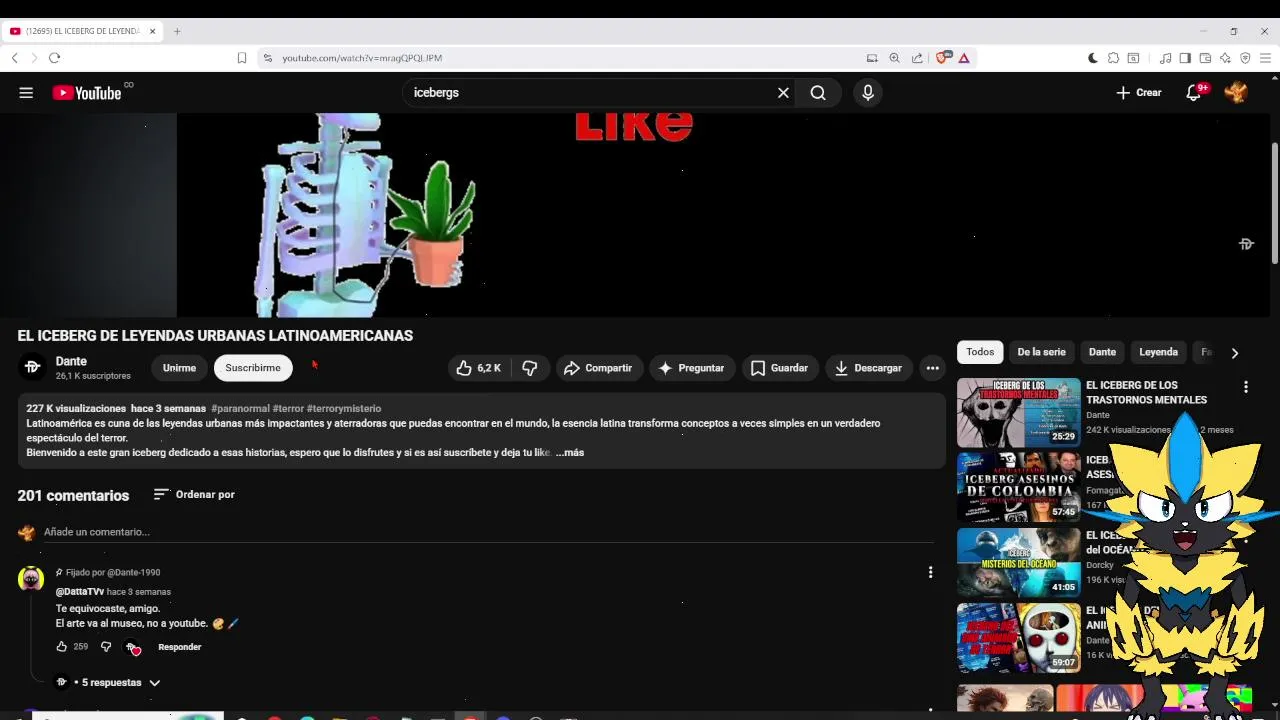Select the De la serie chip
Screen dimensions: 1280x720
click(1041, 352)
